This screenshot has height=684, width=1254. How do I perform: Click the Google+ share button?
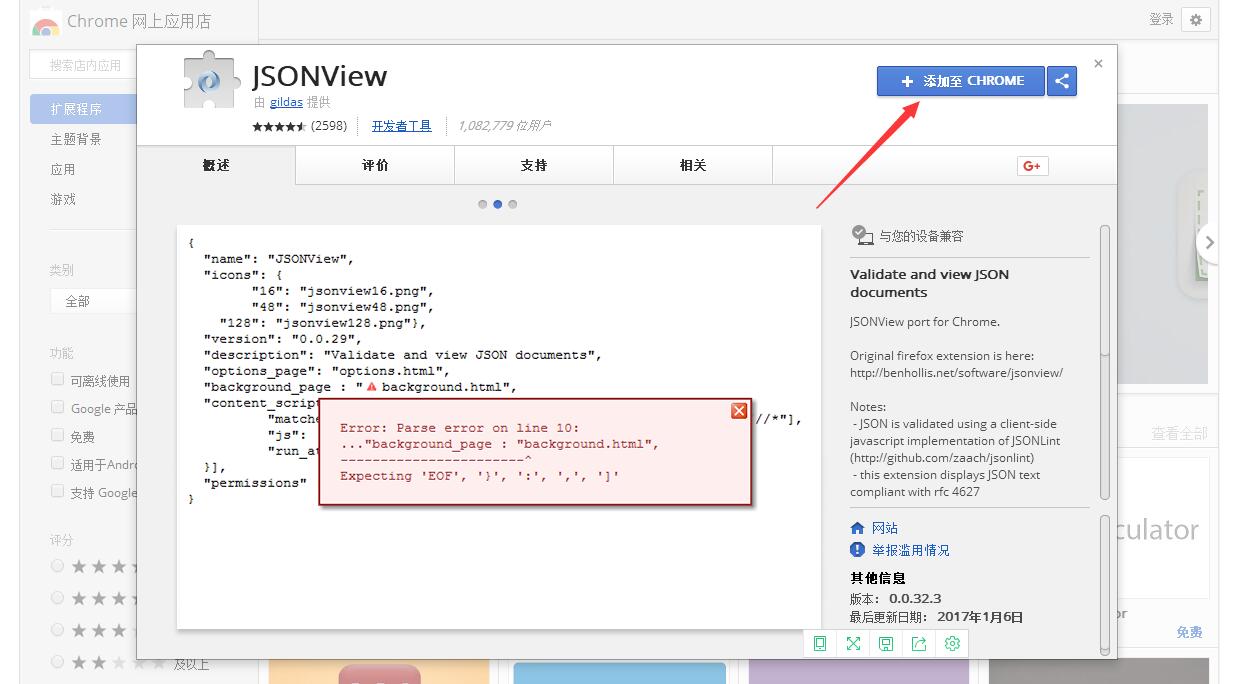1032,166
